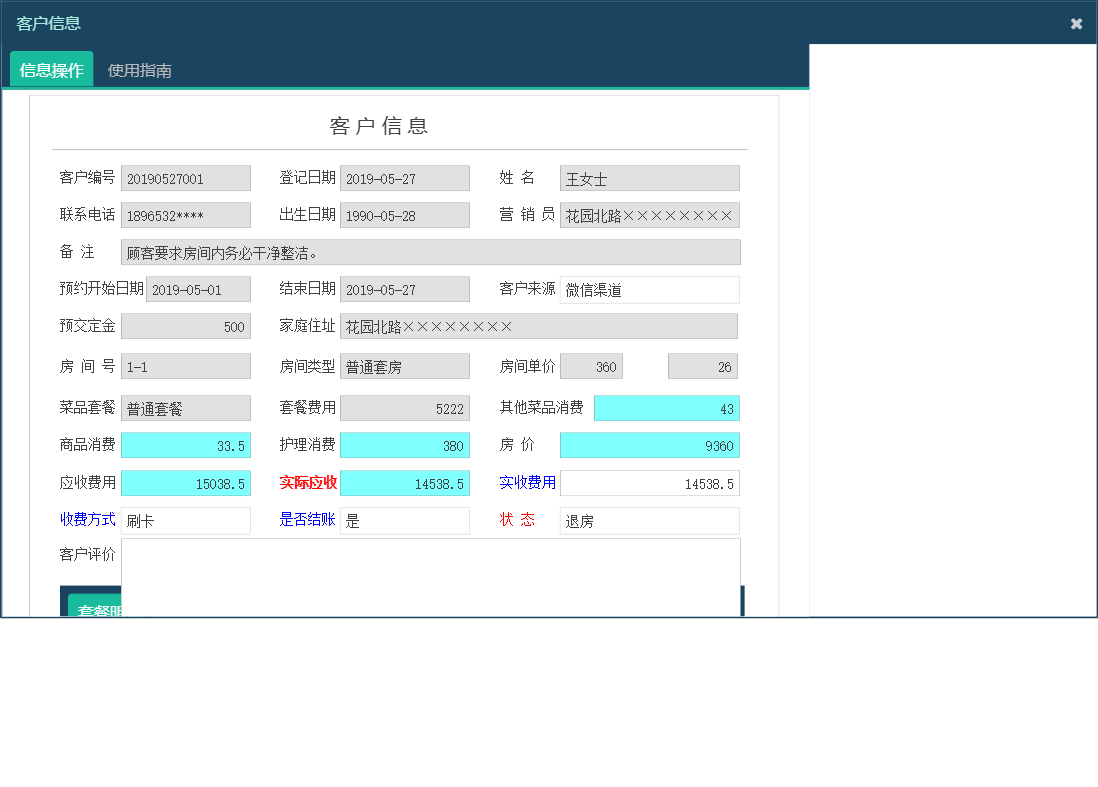Open the 菜品套餐 selector showing 普通套餐
1098x787 pixels.
click(186, 407)
